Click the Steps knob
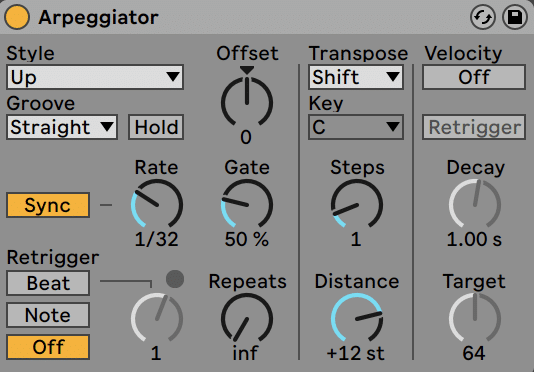Viewport: 534px width, 372px height. (357, 204)
